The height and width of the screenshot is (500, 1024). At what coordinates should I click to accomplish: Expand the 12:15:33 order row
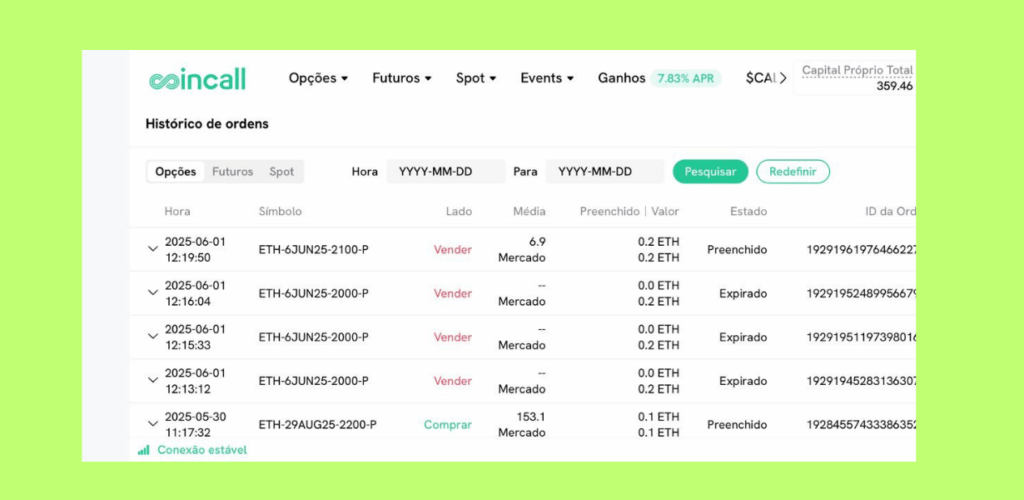coord(153,337)
